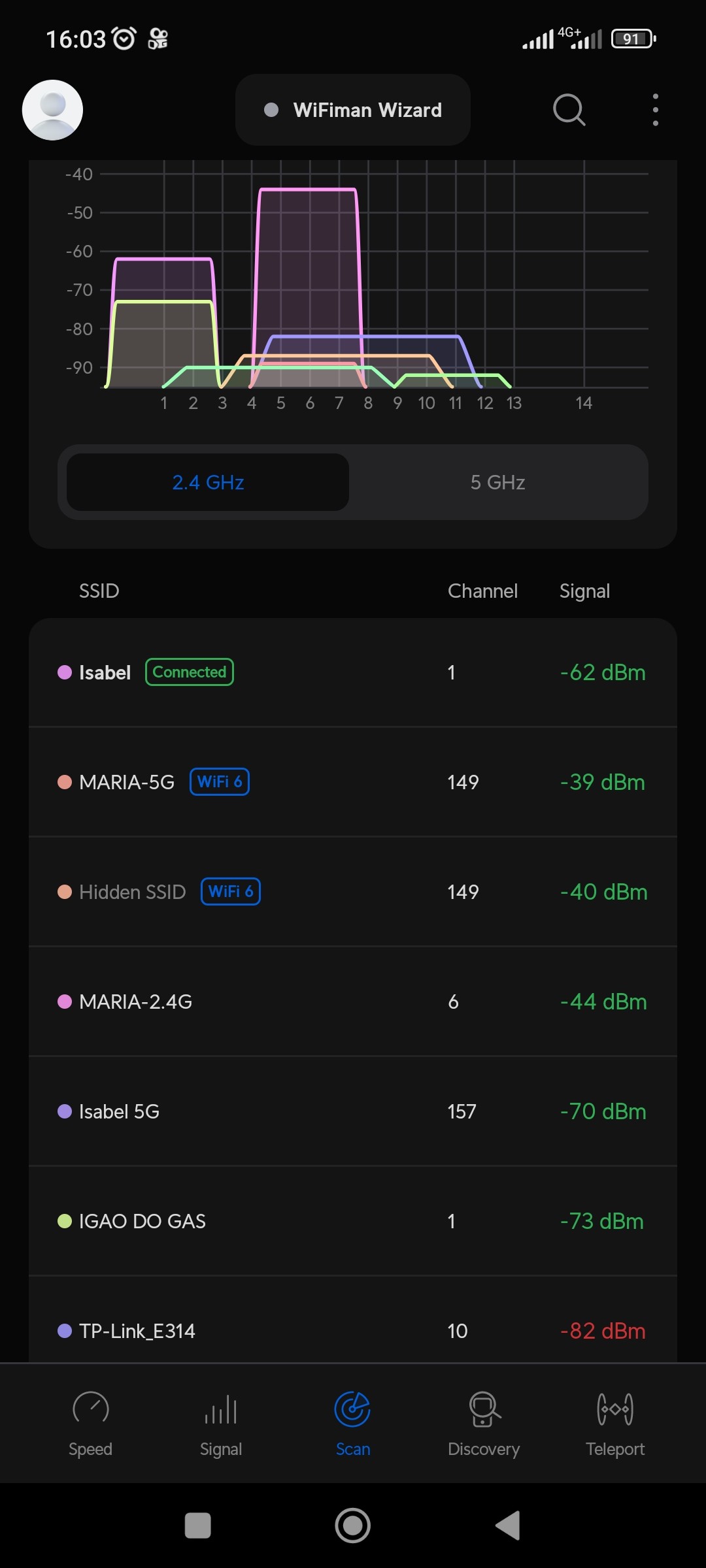Viewport: 706px width, 1568px height.
Task: Select the 2.4 GHz band
Action: tap(208, 482)
